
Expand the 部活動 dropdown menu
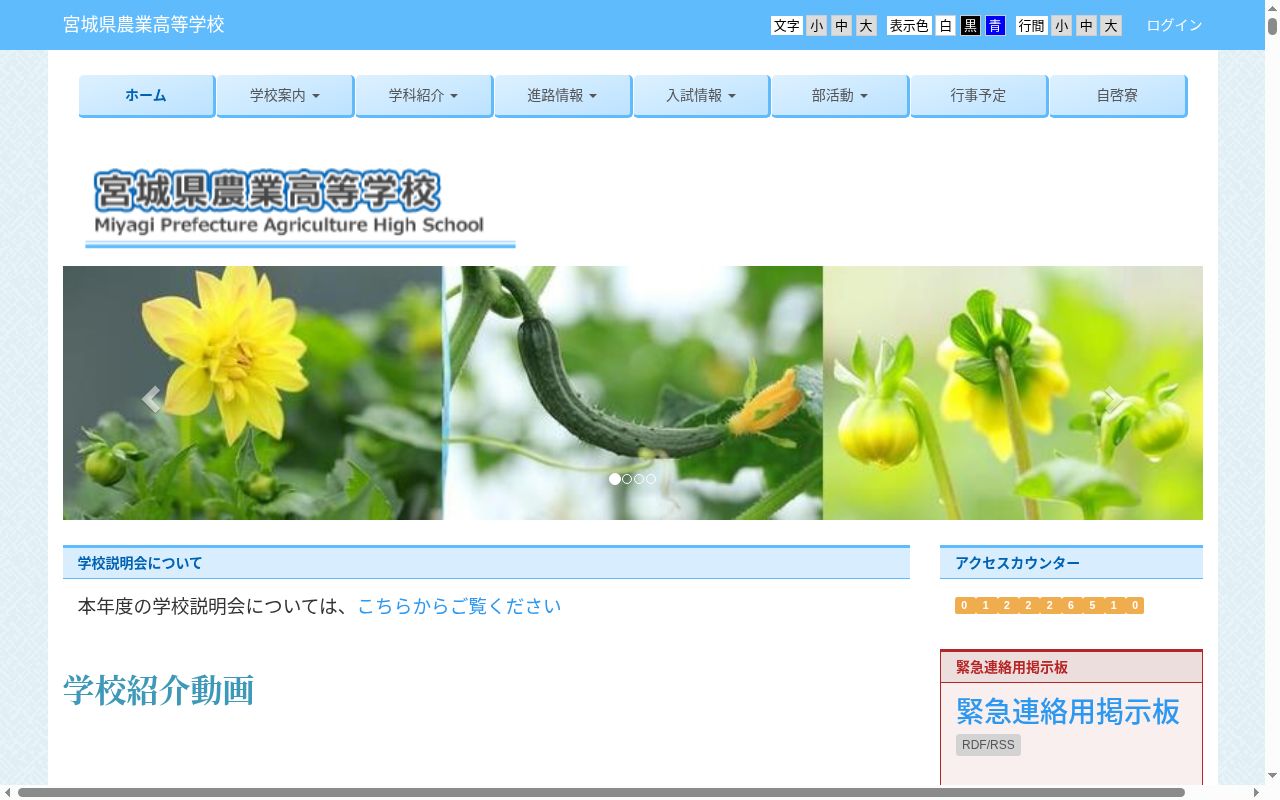[840, 96]
